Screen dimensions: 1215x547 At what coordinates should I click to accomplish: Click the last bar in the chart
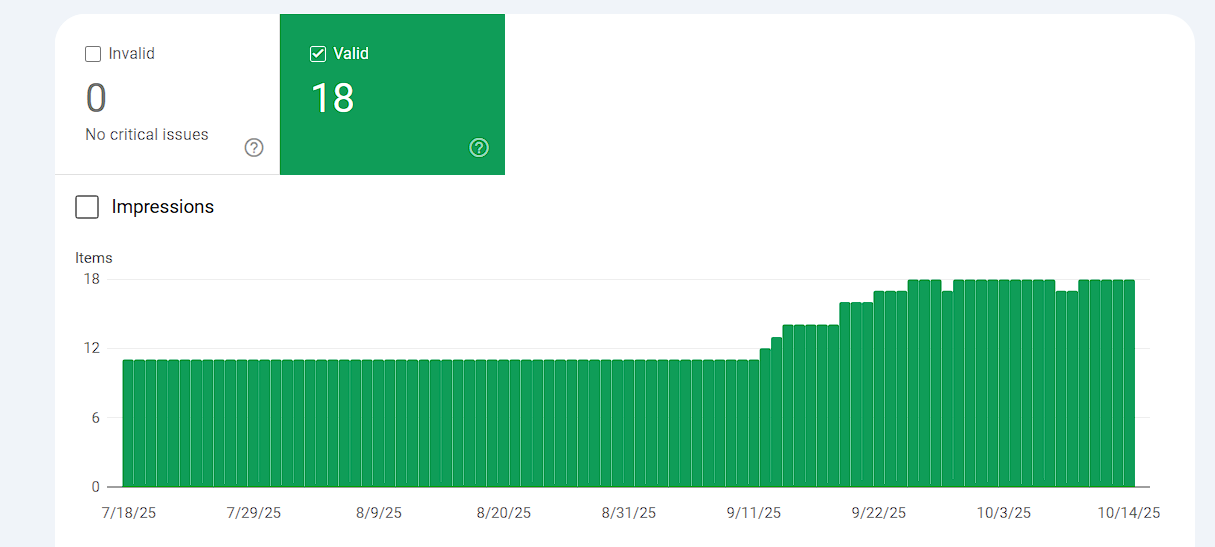point(1130,383)
